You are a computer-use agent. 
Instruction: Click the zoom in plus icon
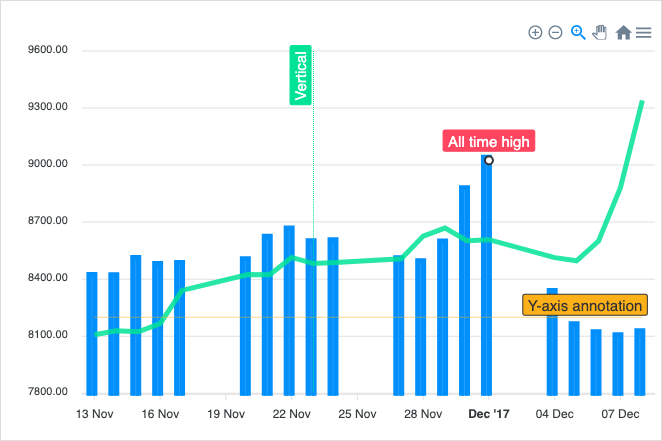(x=535, y=33)
